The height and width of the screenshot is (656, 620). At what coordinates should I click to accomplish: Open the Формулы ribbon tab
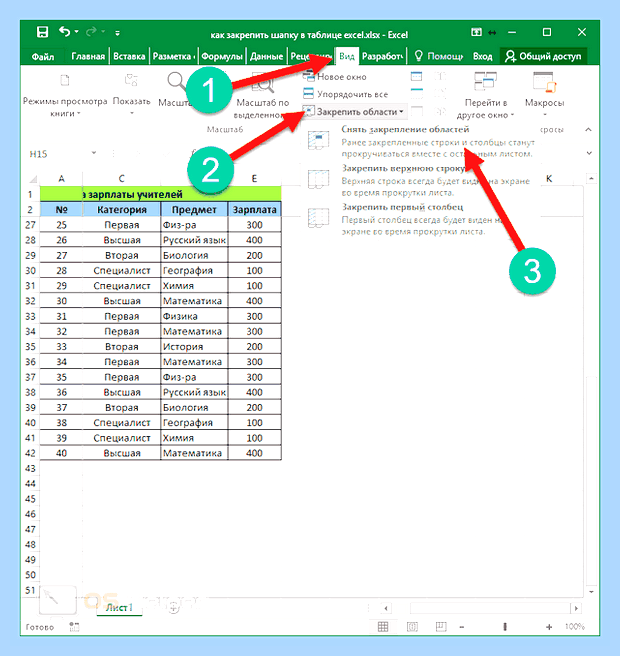pyautogui.click(x=222, y=56)
